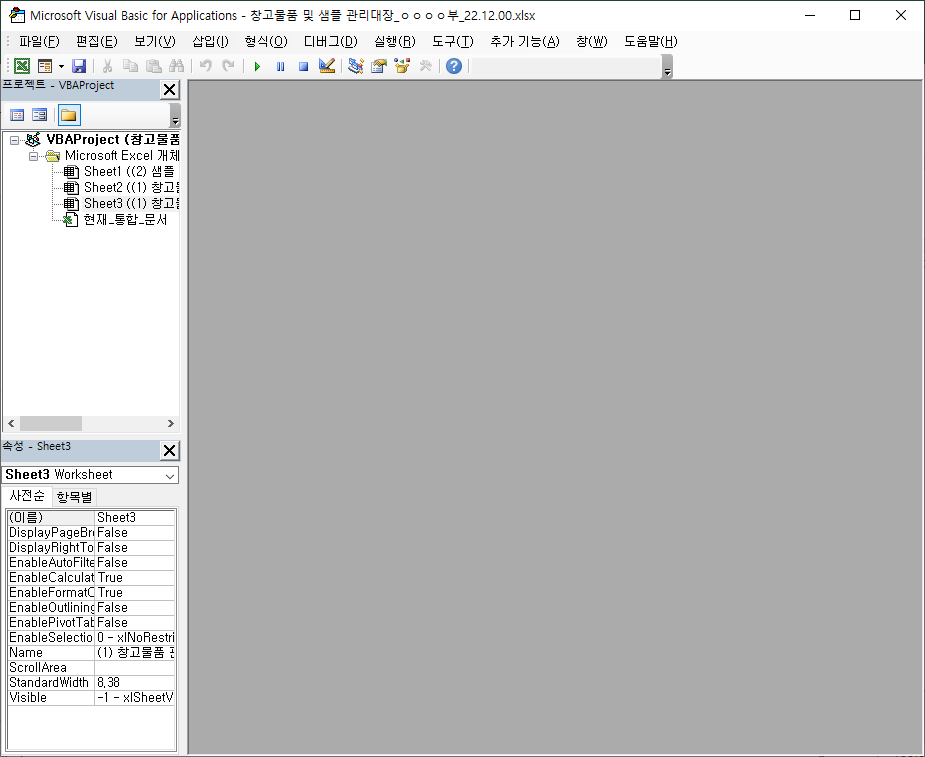Click the ScrollArea property value field
The width and height of the screenshot is (925, 757).
tap(135, 668)
